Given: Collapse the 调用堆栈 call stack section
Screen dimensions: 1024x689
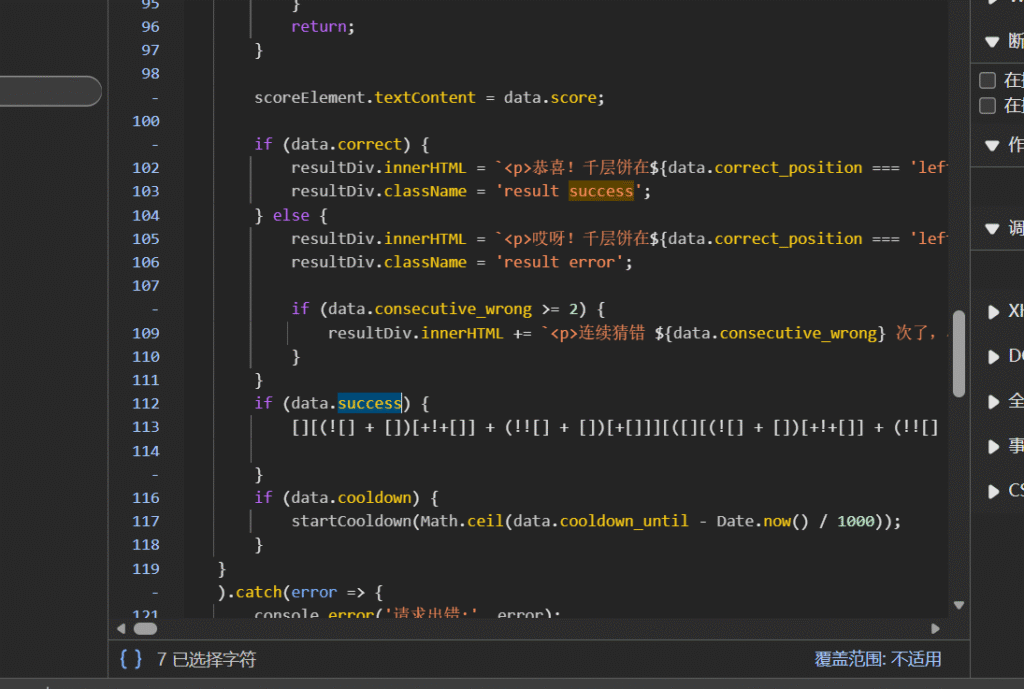Looking at the screenshot, I should pyautogui.click(x=992, y=228).
